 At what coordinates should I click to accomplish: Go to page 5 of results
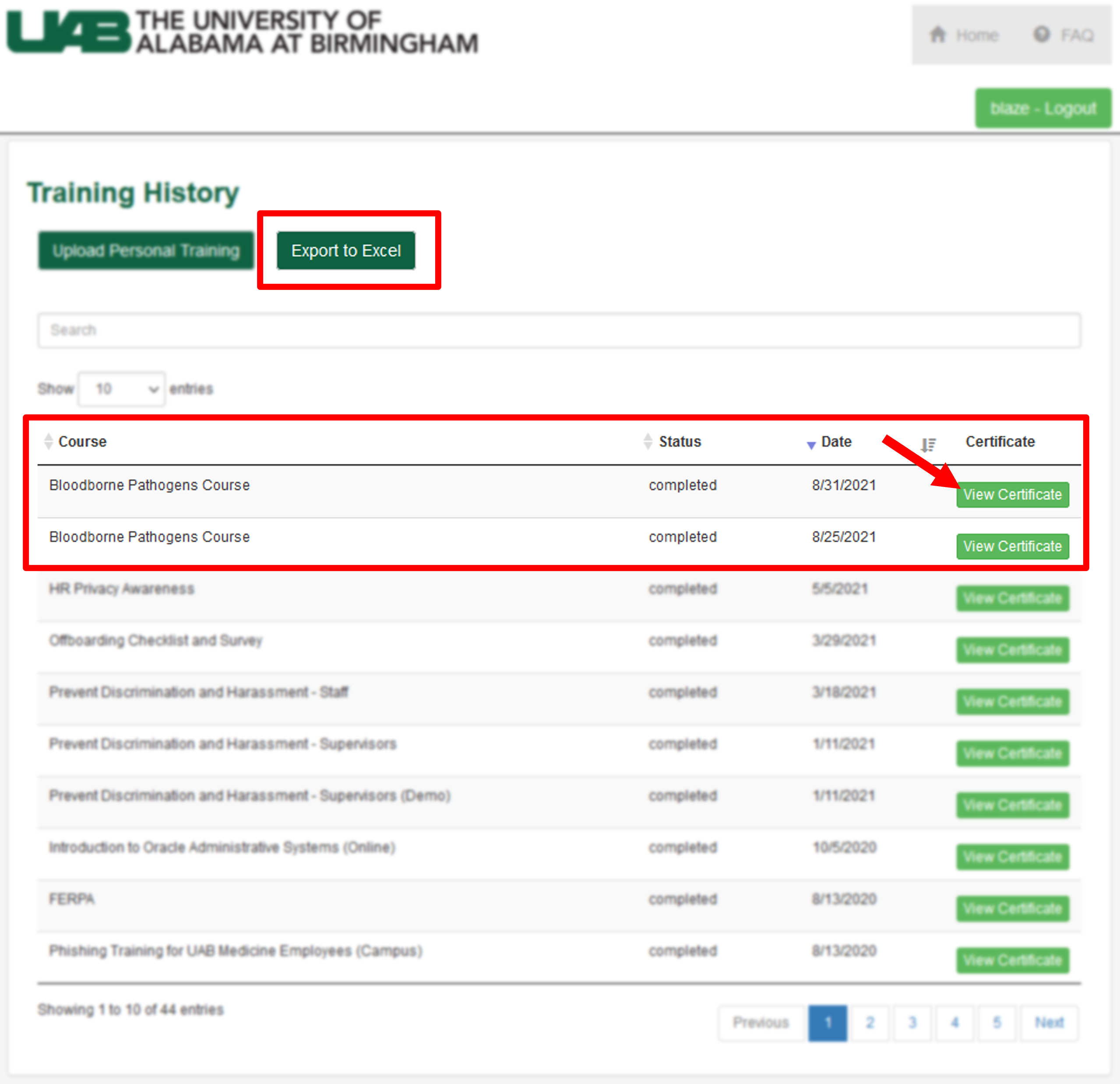pyautogui.click(x=997, y=1022)
